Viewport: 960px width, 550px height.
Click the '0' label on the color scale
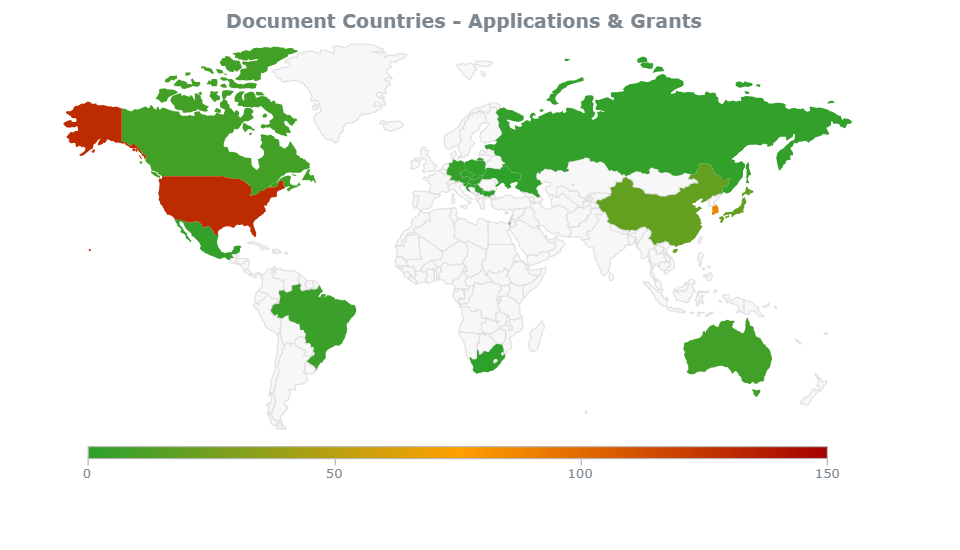pos(87,473)
